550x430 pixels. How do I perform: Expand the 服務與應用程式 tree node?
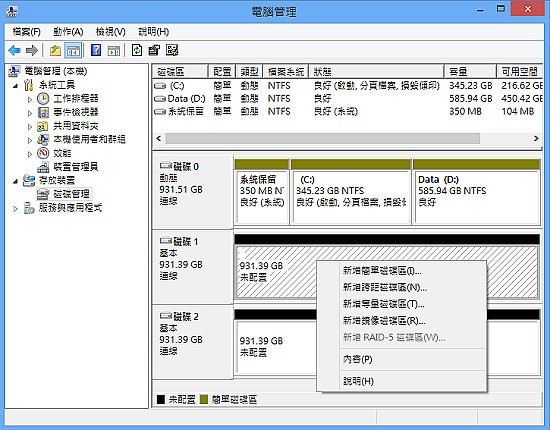click(x=15, y=209)
